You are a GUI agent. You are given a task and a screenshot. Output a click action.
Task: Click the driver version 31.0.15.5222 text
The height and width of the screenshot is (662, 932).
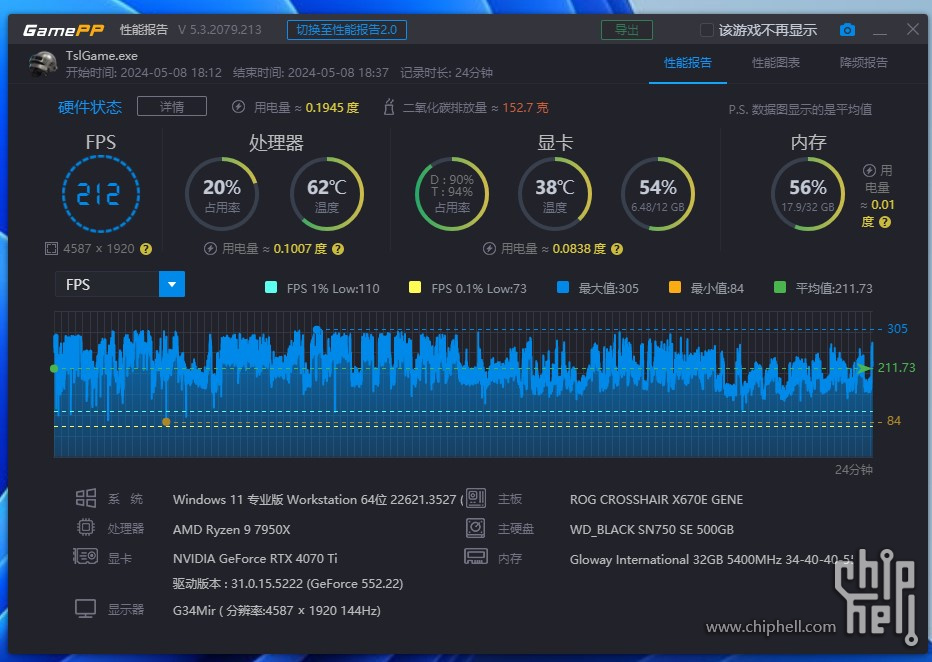288,584
